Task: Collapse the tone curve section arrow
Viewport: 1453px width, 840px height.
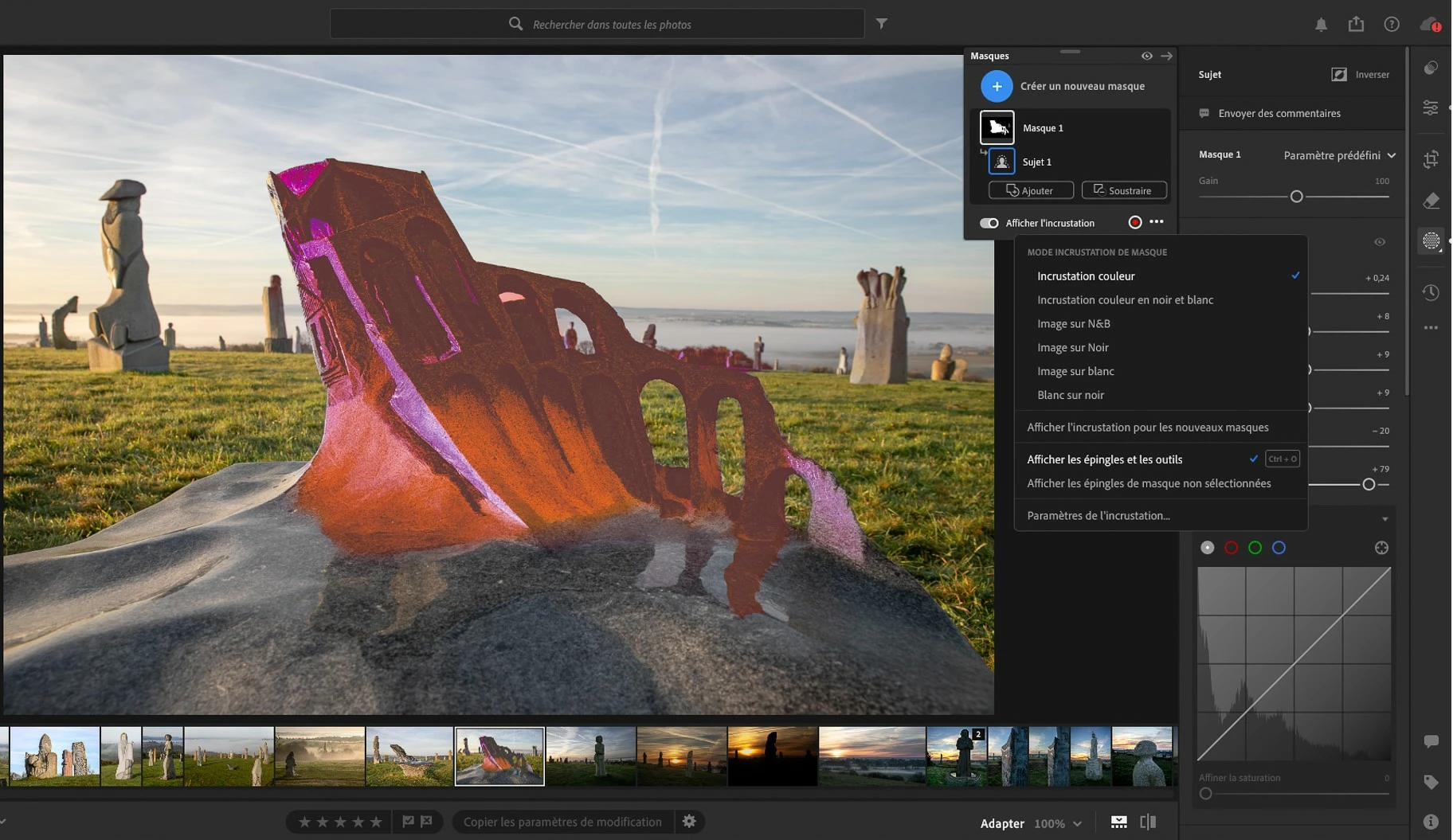Action: click(x=1385, y=519)
